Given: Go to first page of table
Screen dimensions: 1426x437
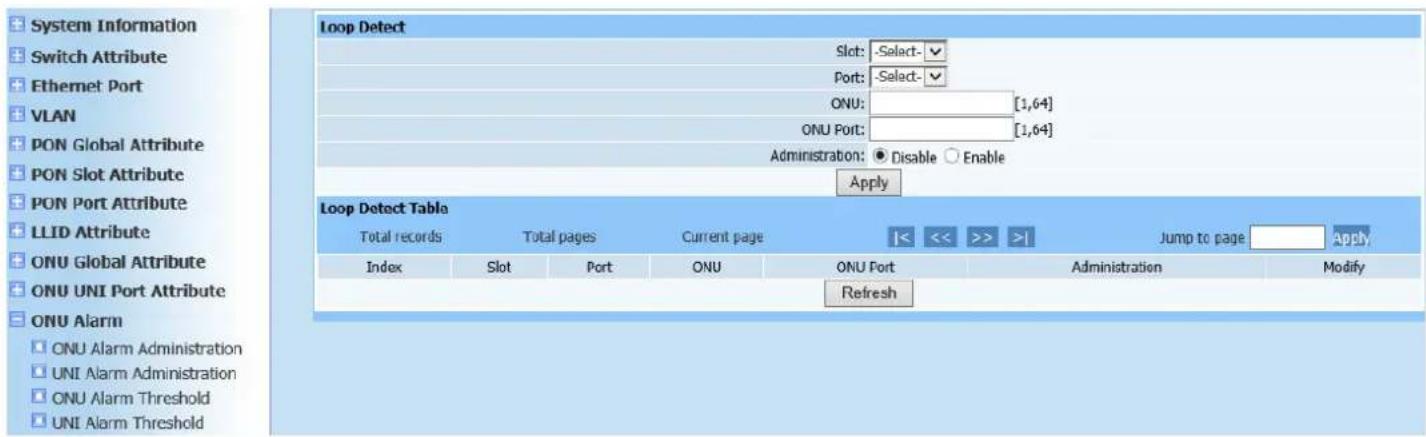Looking at the screenshot, I should coord(901,237).
